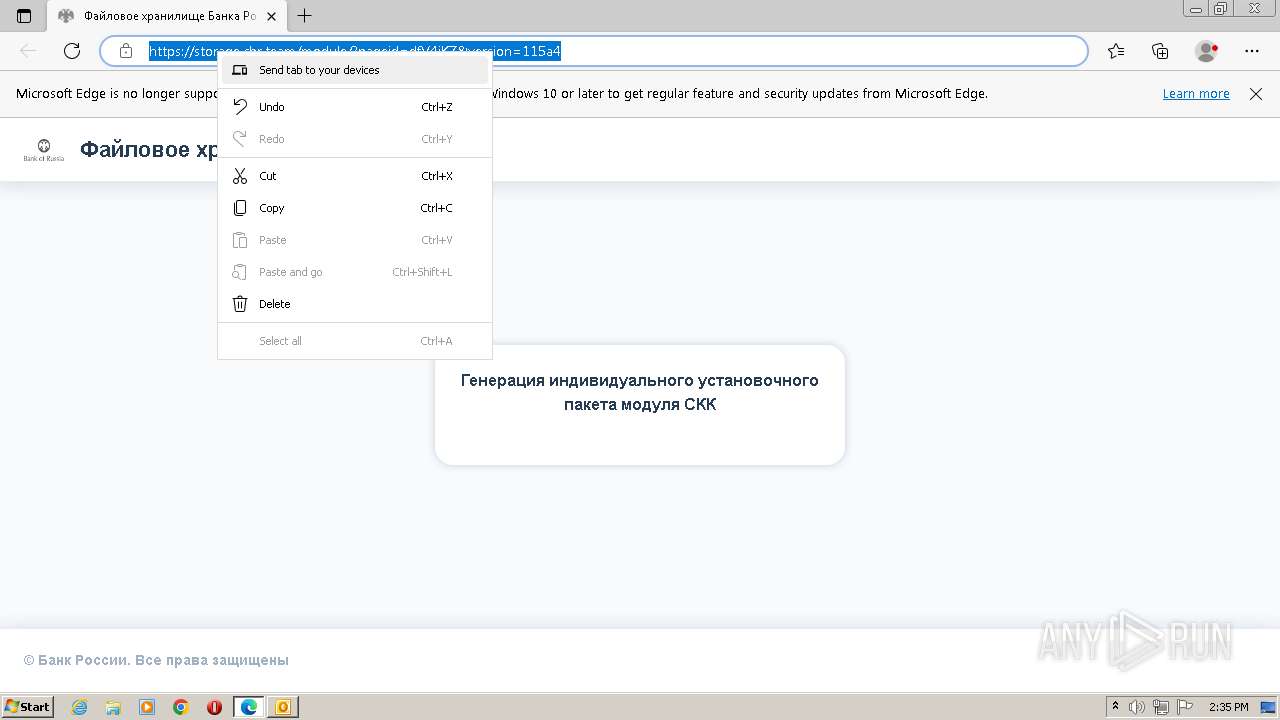The width and height of the screenshot is (1280, 720).
Task: Click Select all menu entry
Action: (x=355, y=341)
